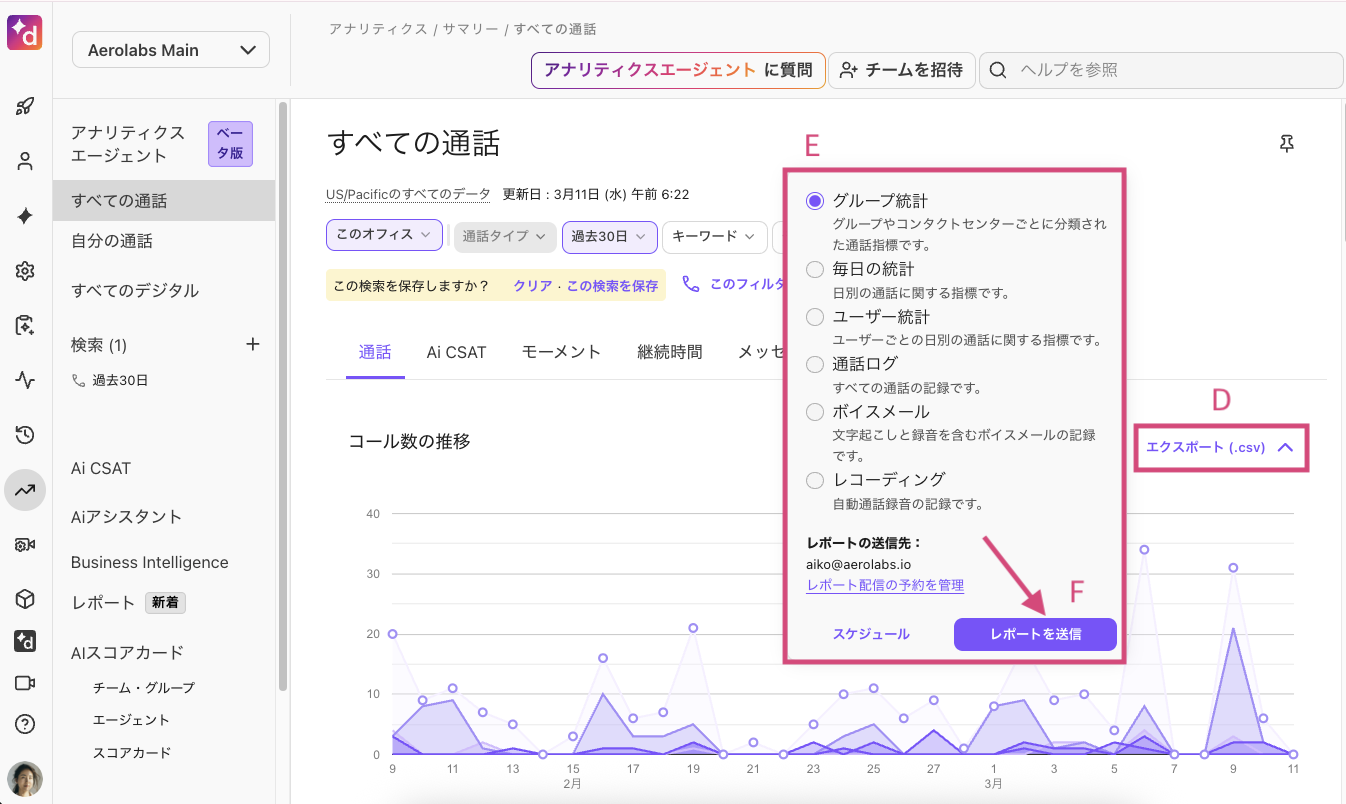The image size is (1346, 804).
Task: Expand the 過去30日 date range dropdown
Action: 609,237
